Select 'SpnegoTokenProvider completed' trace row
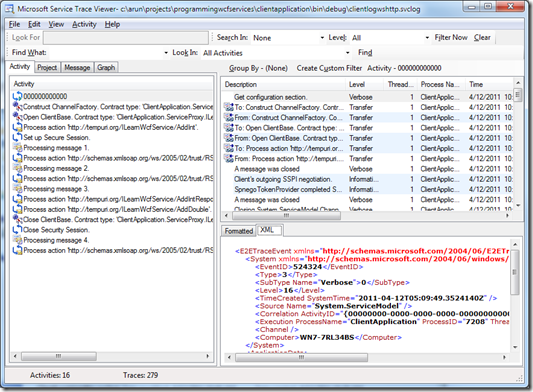The height and width of the screenshot is (392, 533). coord(367,189)
